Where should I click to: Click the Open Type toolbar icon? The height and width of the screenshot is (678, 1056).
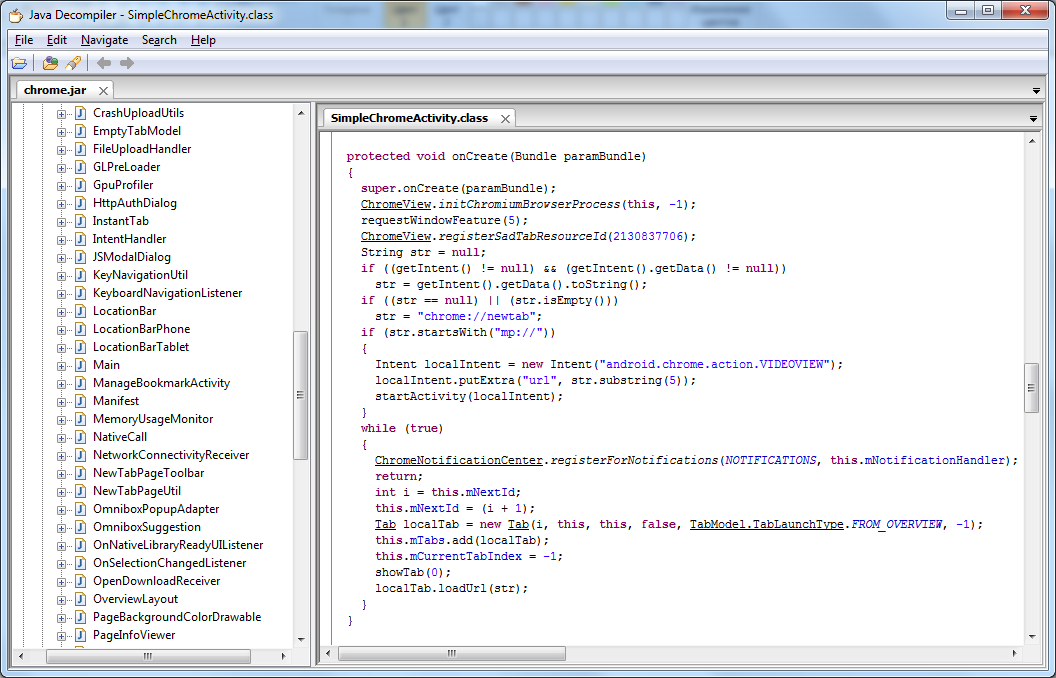pyautogui.click(x=50, y=63)
